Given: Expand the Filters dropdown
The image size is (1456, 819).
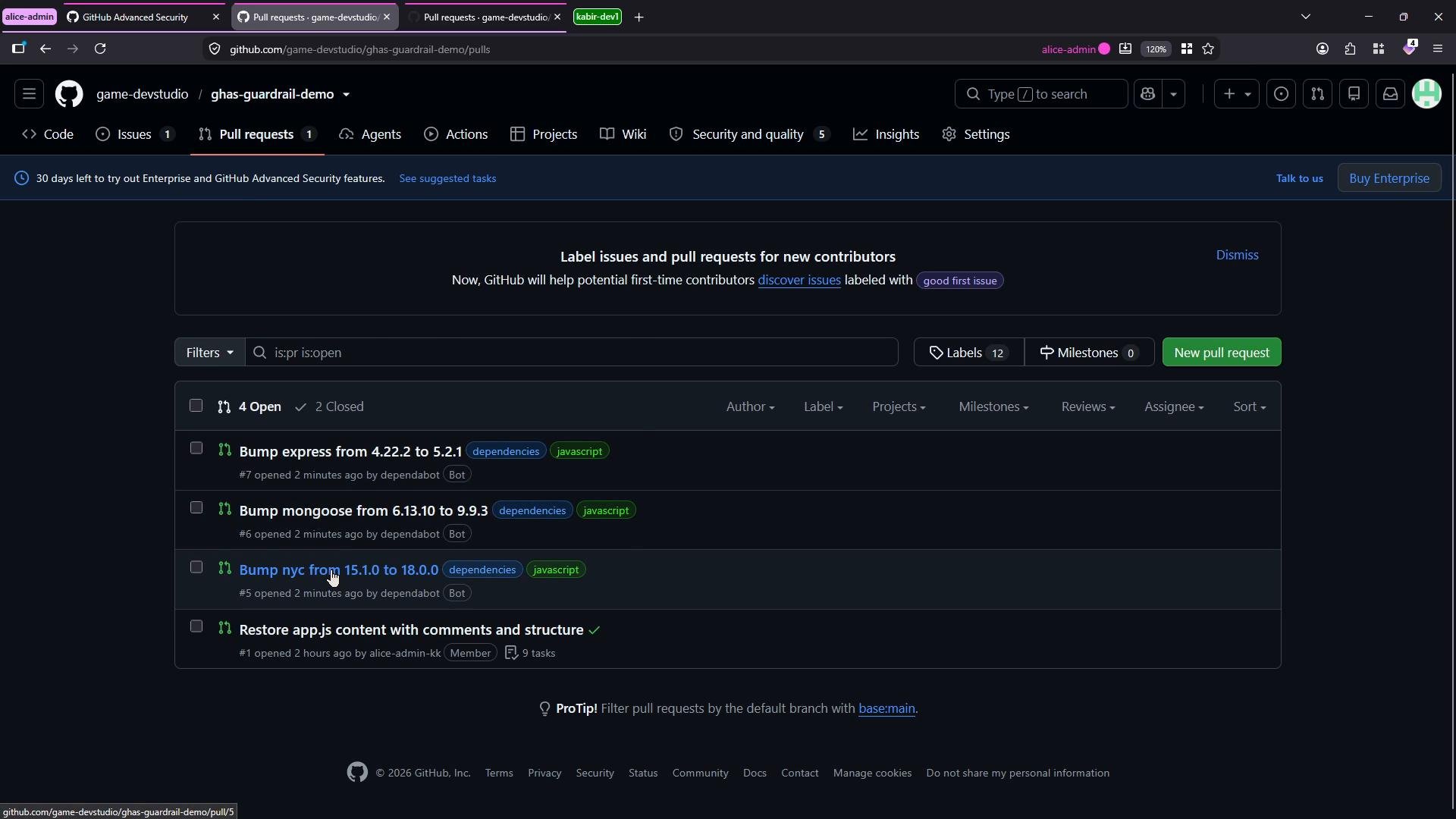Looking at the screenshot, I should coord(210,353).
